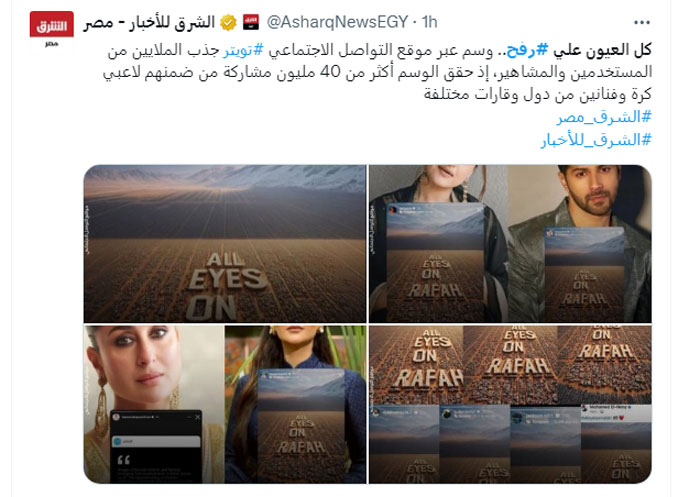Click the Mohamed El-Neny story screenshot

click(x=616, y=444)
